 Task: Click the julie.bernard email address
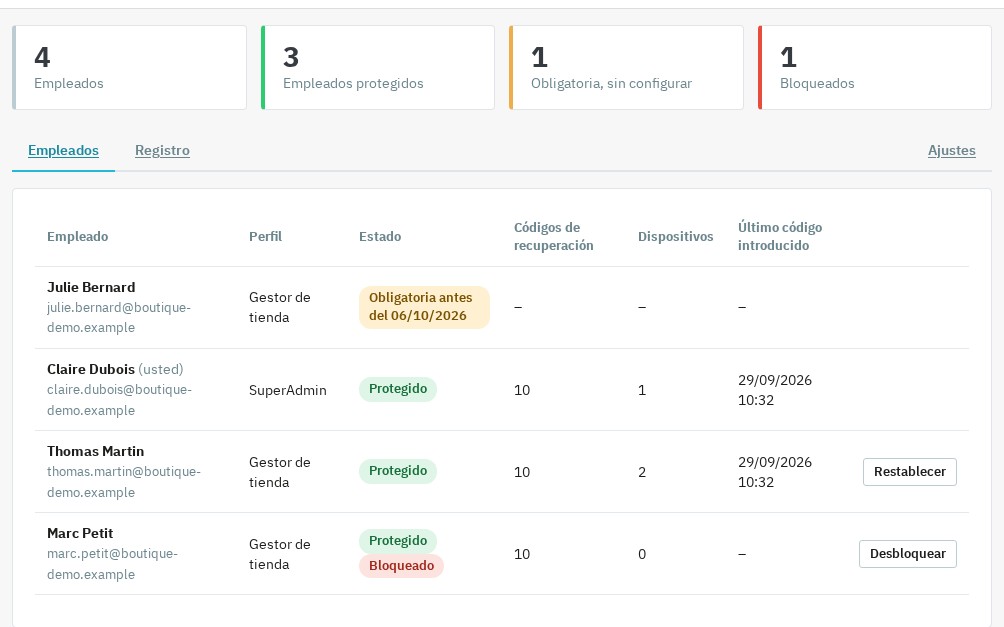pyautogui.click(x=118, y=317)
